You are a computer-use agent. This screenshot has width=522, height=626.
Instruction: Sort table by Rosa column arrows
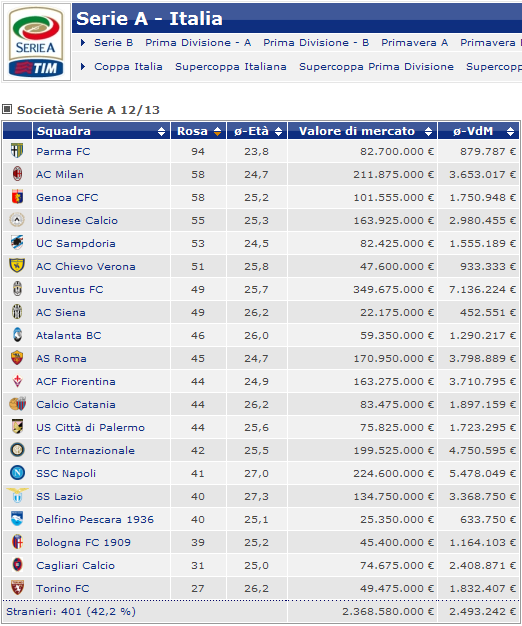point(218,131)
